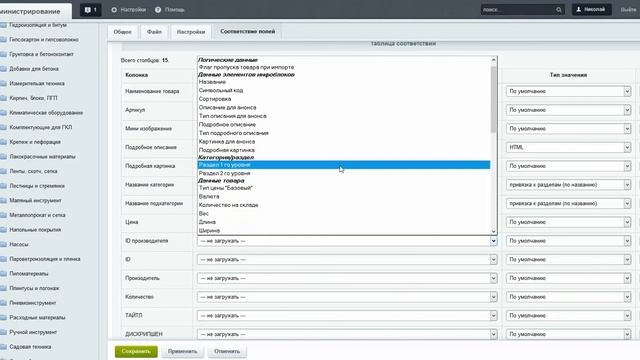Click folder icon of Измерительная техника
Image resolution: width=640 pixels, height=360 pixels.
click(x=3, y=84)
